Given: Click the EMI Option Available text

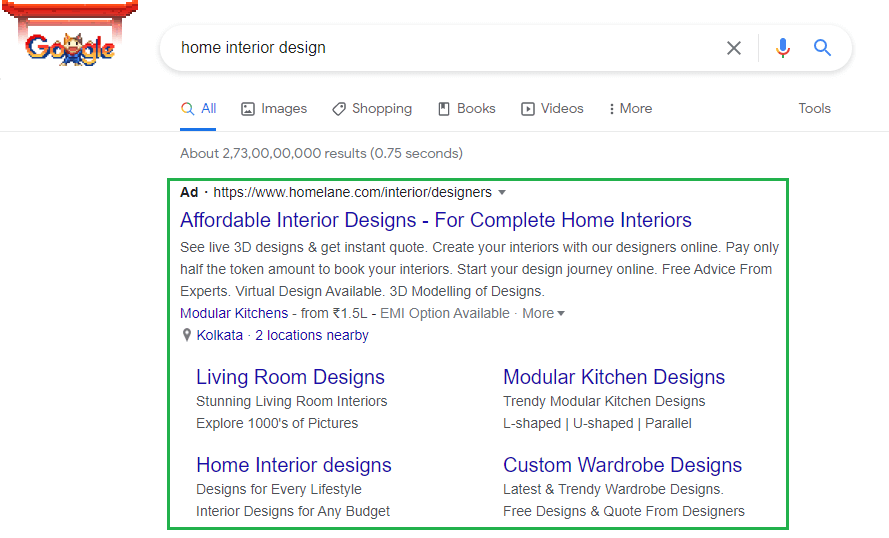Looking at the screenshot, I should click(444, 314).
